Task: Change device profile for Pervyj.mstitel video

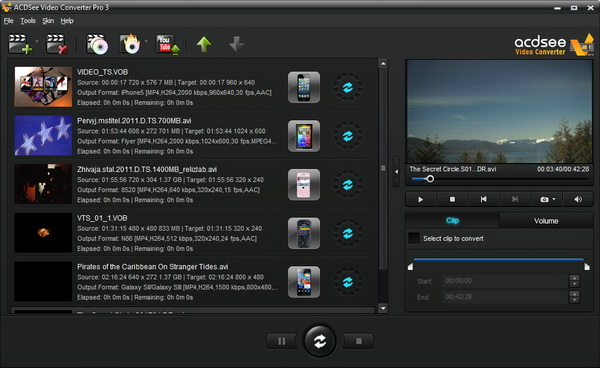Action: coord(304,136)
